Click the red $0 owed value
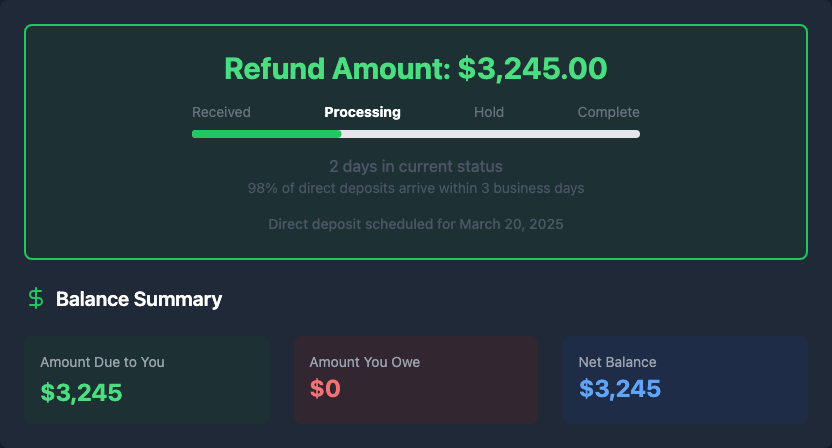 click(325, 389)
